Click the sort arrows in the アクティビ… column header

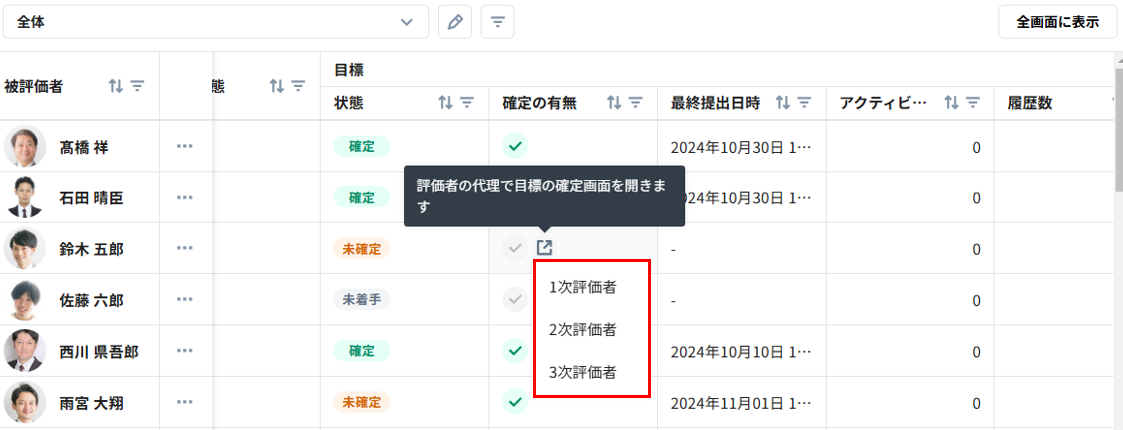point(951,103)
